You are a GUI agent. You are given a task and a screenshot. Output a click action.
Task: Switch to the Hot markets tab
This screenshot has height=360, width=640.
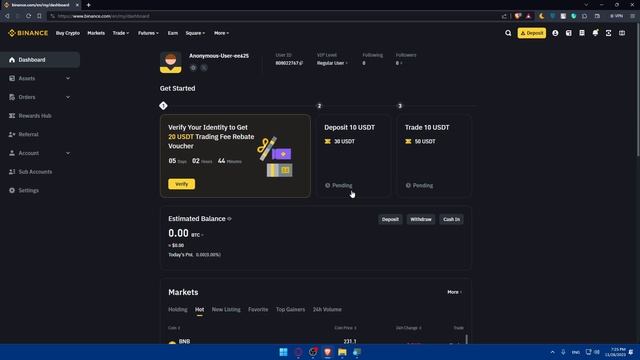[199, 309]
